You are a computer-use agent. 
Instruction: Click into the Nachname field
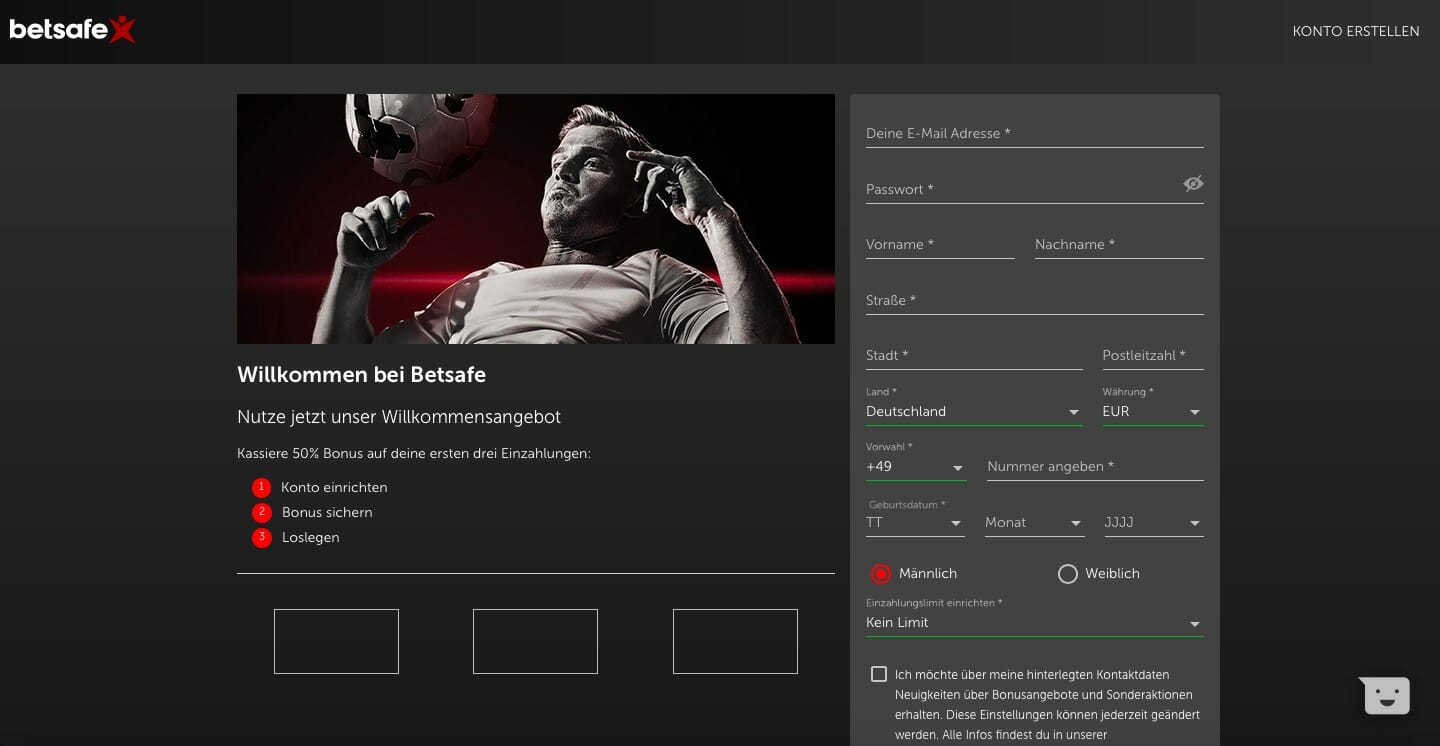(1119, 245)
